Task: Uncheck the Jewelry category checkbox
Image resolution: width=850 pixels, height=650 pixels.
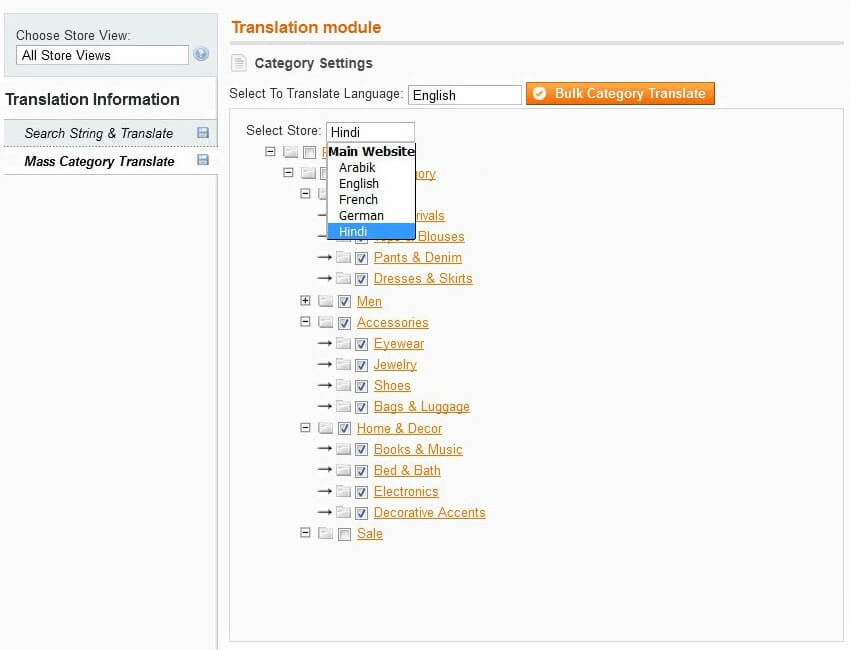Action: 362,365
